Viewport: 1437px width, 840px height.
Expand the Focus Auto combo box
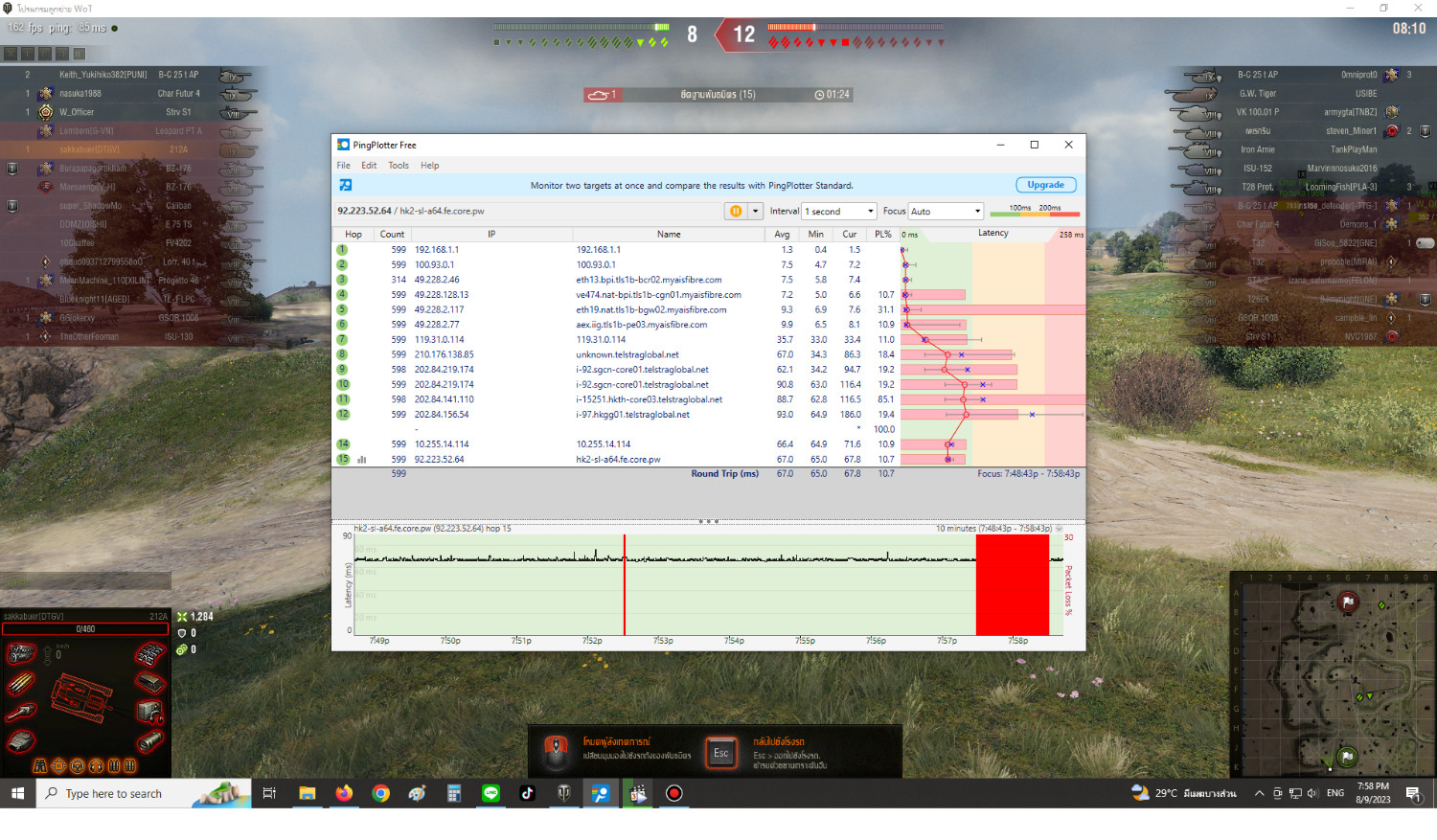[947, 211]
